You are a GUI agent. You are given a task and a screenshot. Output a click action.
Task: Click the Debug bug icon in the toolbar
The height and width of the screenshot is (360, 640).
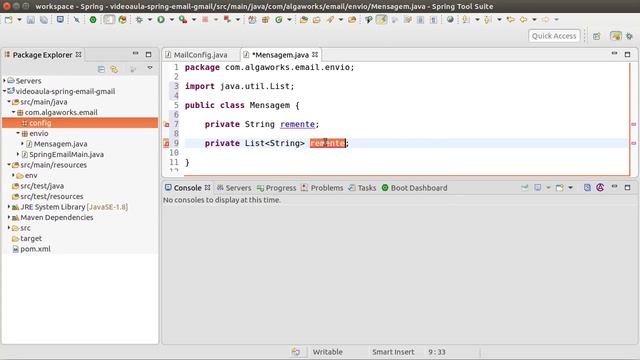pos(139,20)
